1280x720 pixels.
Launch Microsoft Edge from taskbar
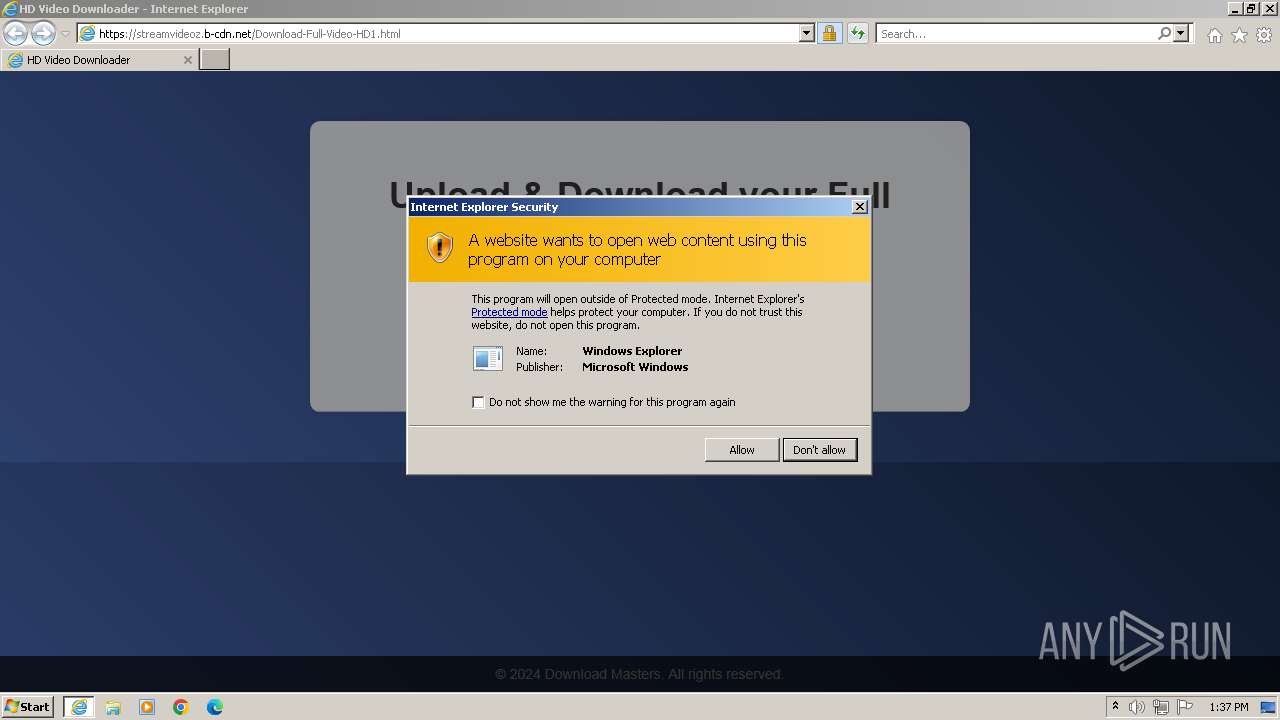click(x=215, y=707)
